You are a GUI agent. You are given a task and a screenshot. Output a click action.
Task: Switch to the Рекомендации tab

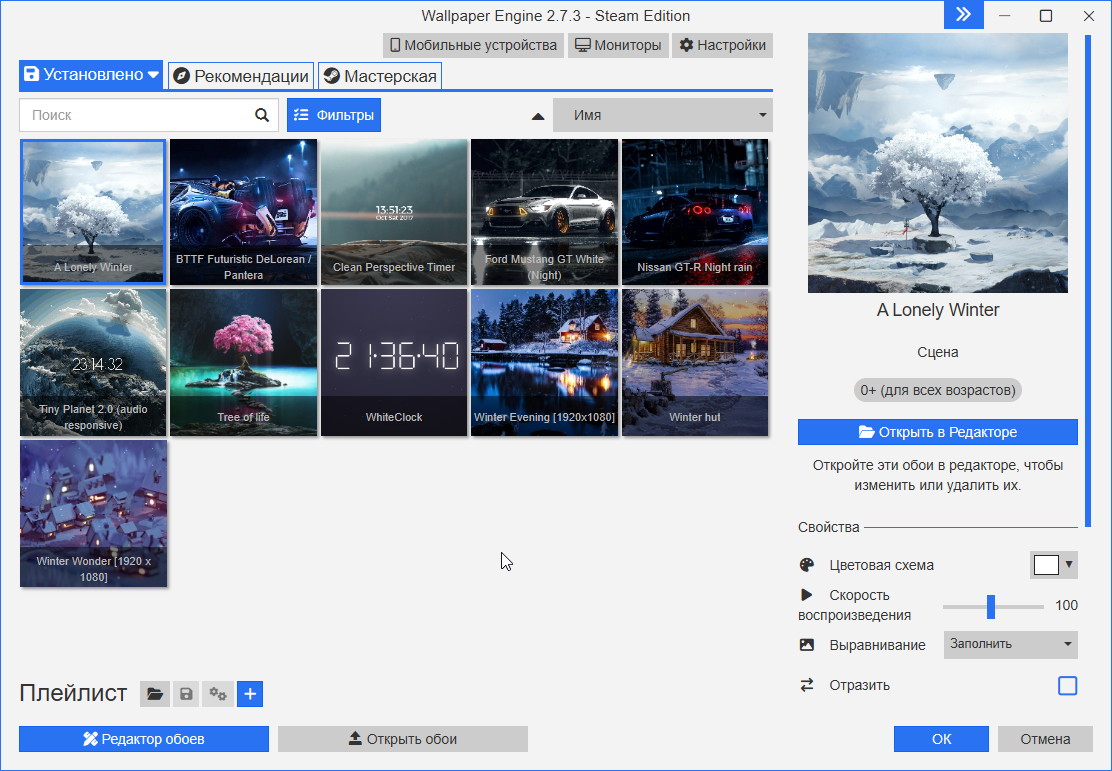coord(241,76)
